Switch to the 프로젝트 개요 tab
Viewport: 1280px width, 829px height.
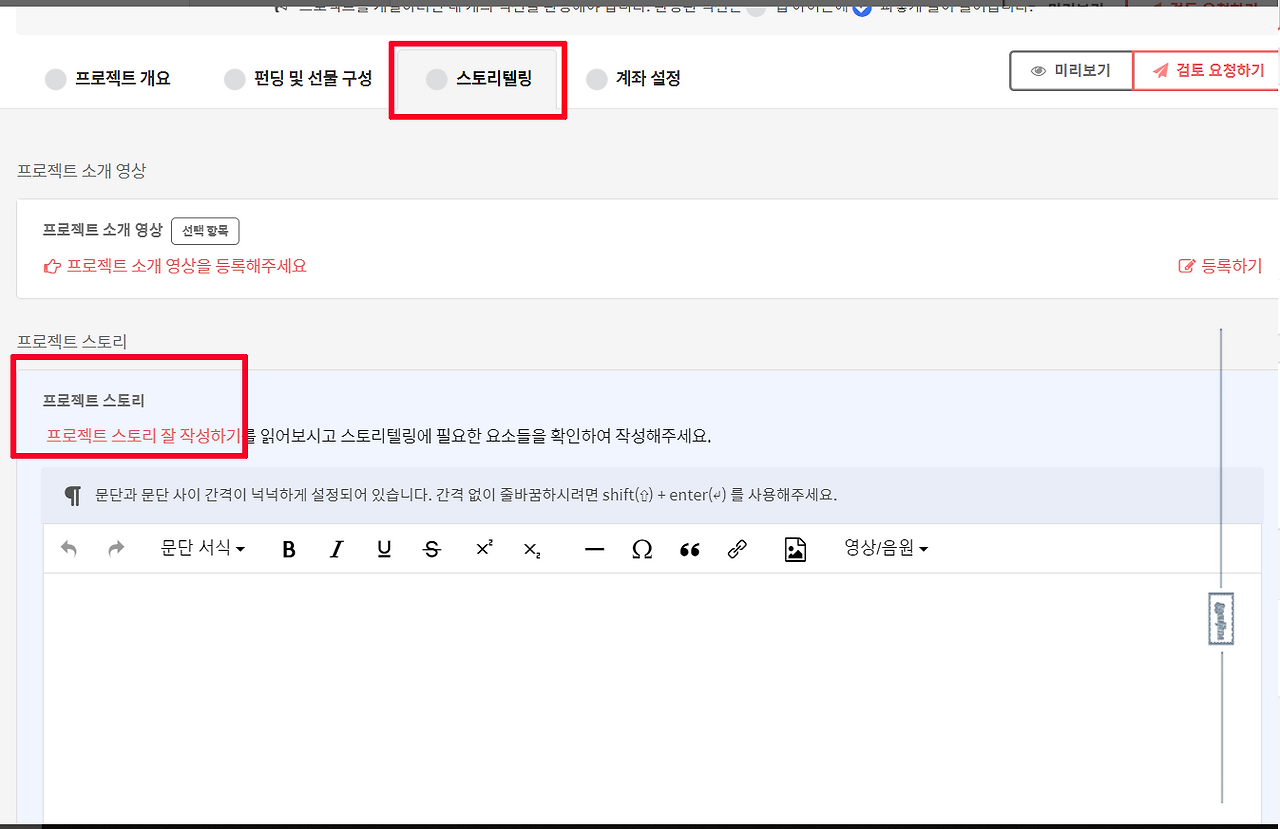(x=108, y=78)
